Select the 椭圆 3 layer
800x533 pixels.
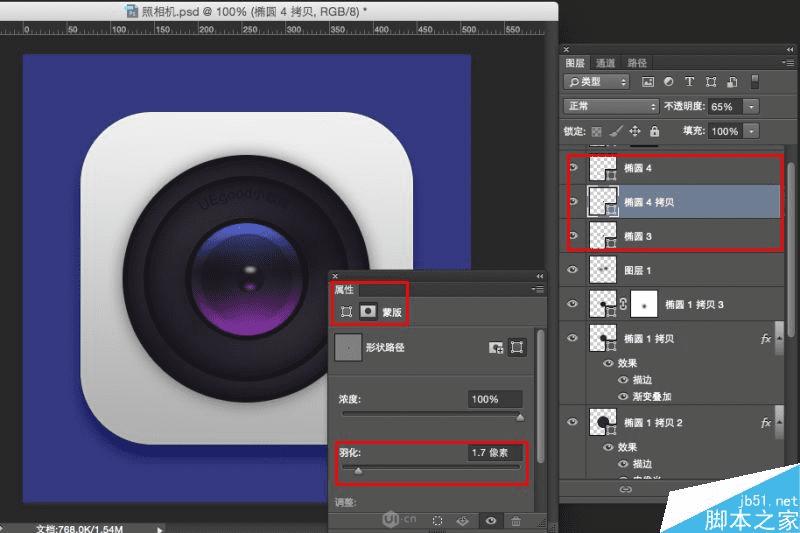680,235
